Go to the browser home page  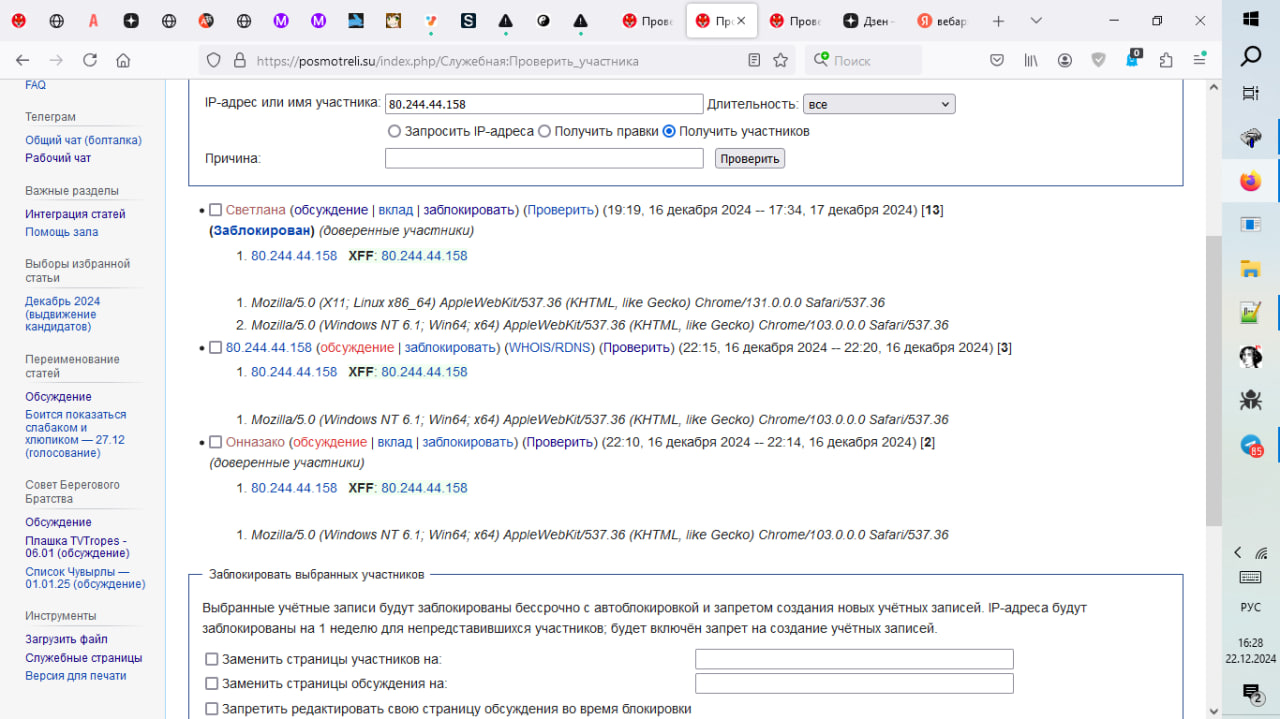coord(123,60)
